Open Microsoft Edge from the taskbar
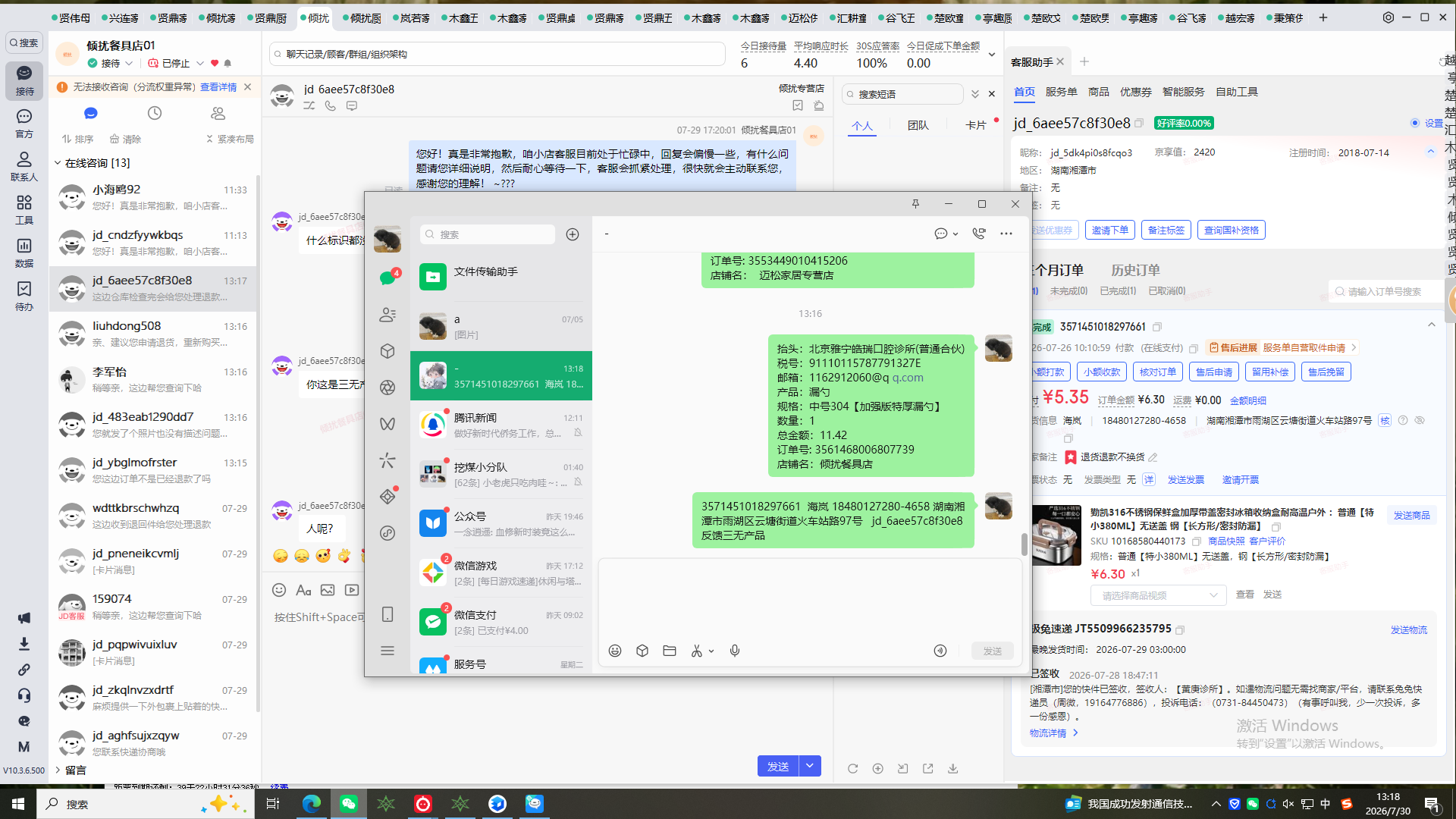The image size is (1456, 819). [311, 804]
